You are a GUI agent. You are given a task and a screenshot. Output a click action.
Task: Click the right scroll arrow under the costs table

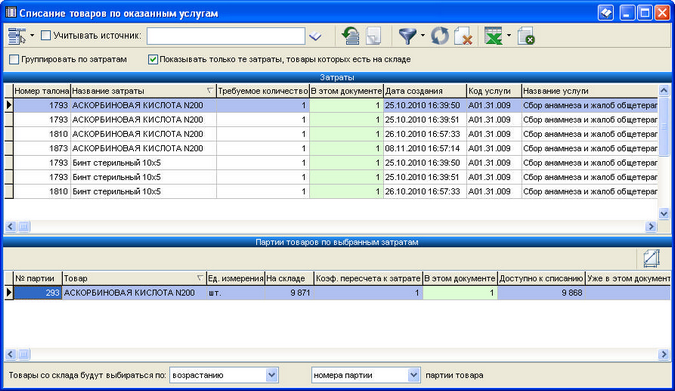click(x=651, y=226)
